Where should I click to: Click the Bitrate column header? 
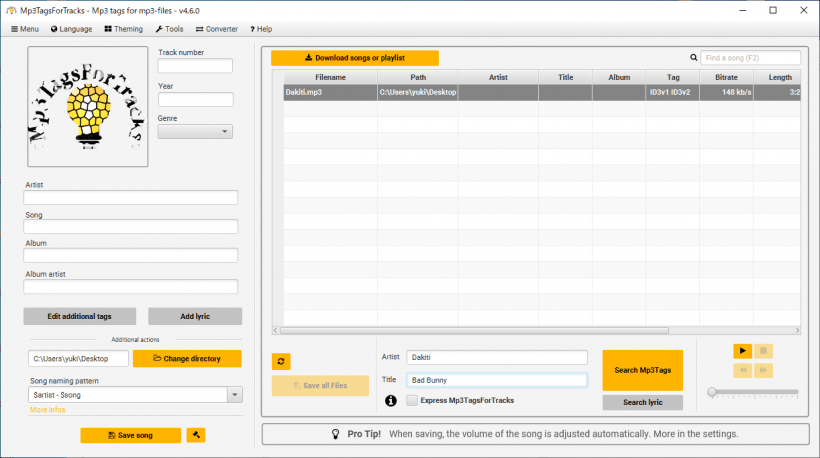726,77
